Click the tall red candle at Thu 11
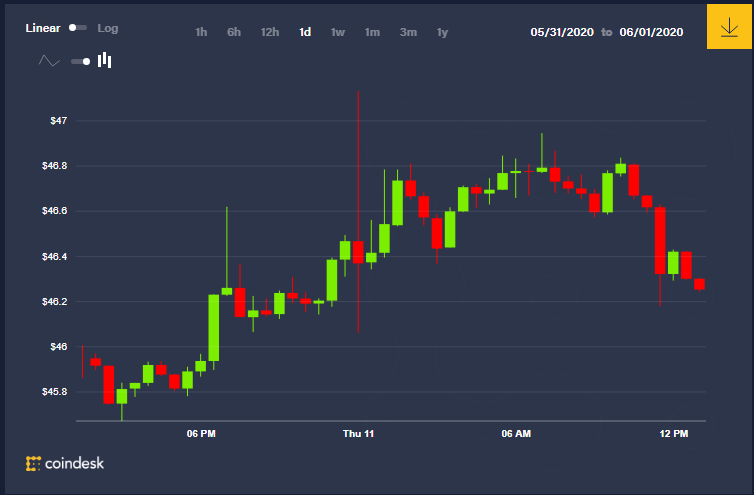Viewport: 754px width, 495px height. pyautogui.click(x=358, y=252)
